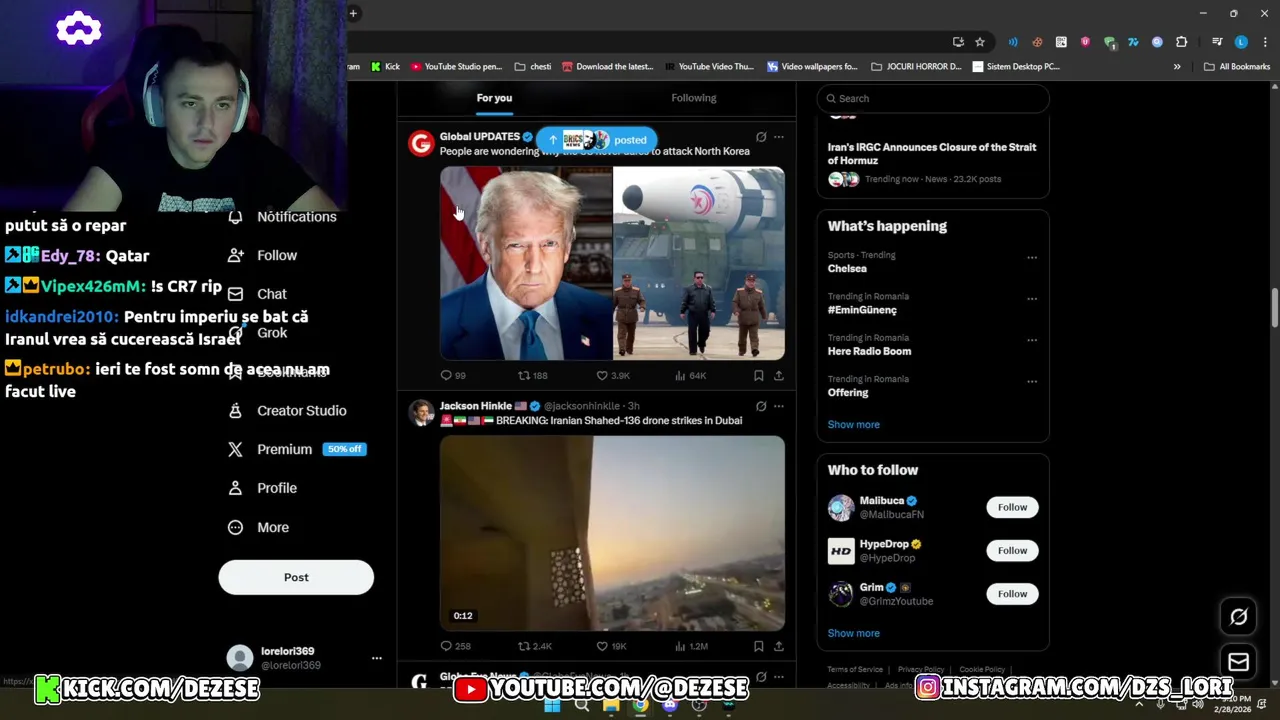
Task: Open a new browser tab with plus
Action: click(354, 13)
